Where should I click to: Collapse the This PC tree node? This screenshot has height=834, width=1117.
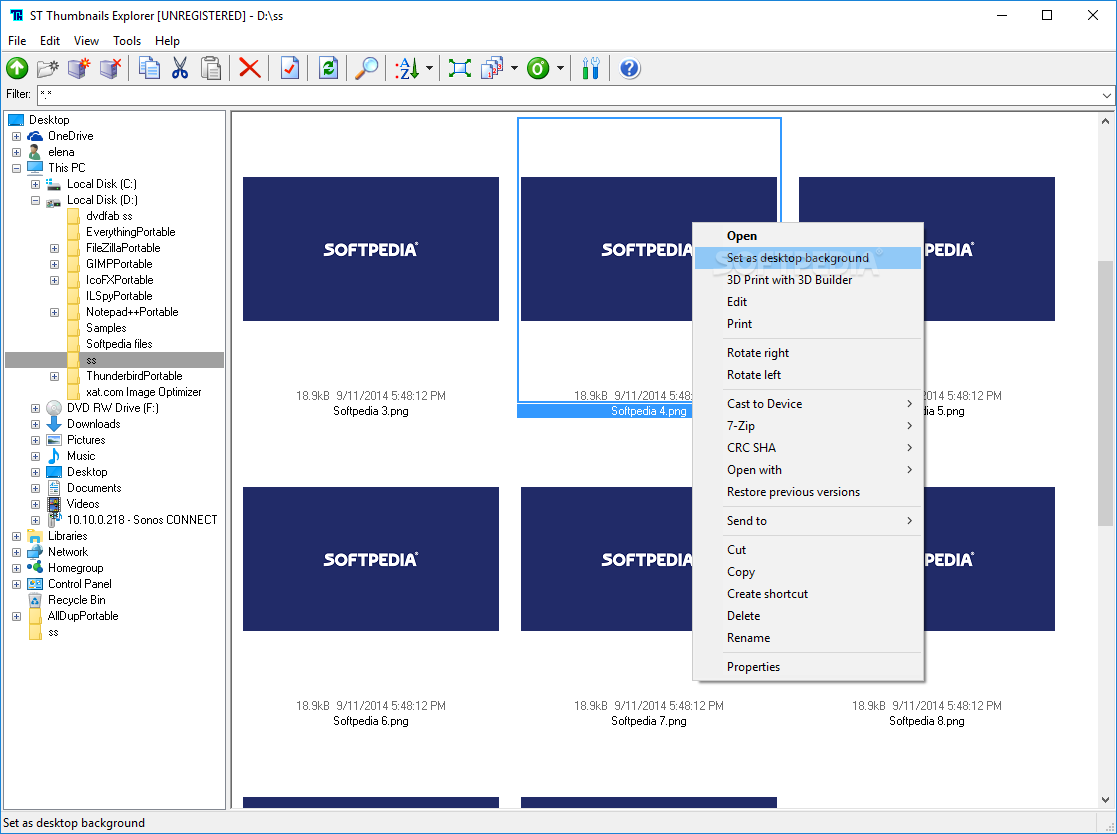(16, 168)
